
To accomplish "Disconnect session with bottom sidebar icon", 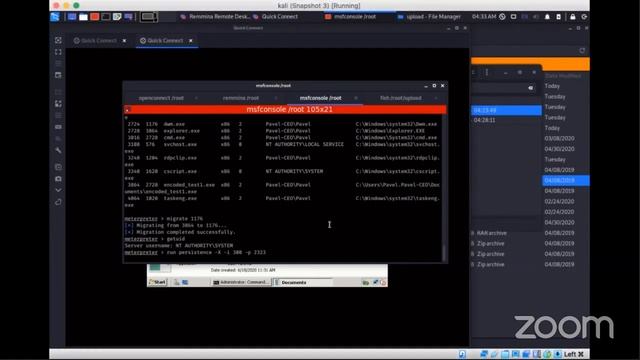I will (58, 202).
